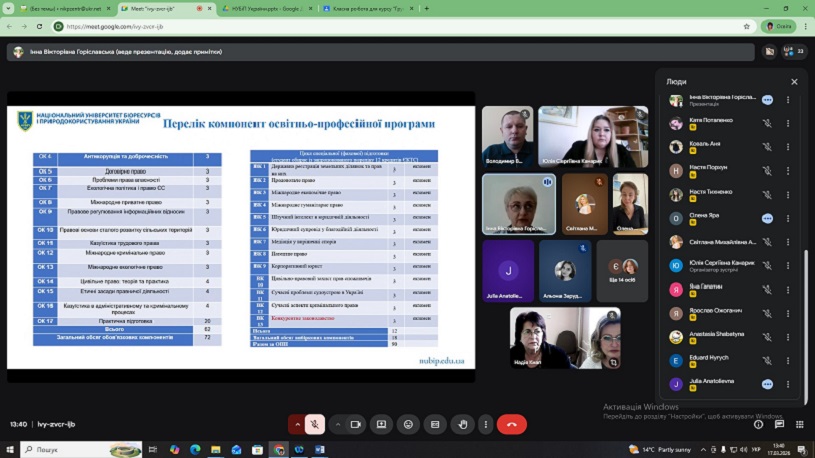Reload the page in Chrome

point(39,26)
